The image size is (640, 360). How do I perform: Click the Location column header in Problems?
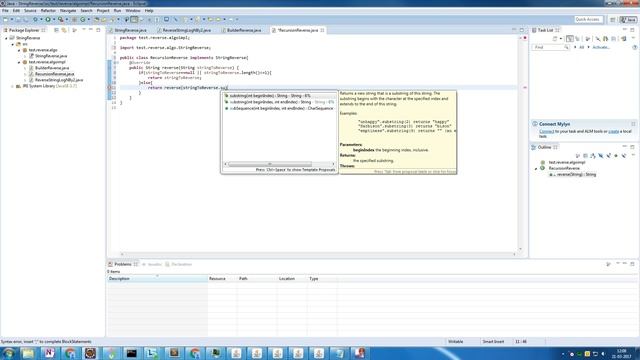click(x=291, y=279)
